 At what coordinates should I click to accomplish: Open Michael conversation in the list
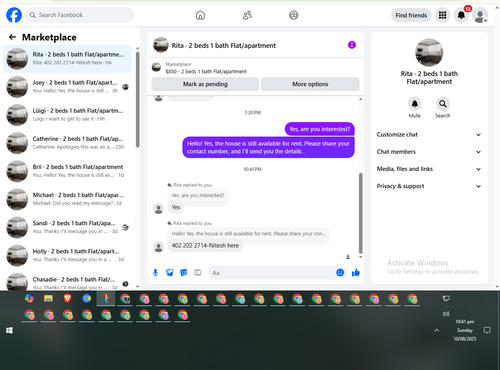68,199
